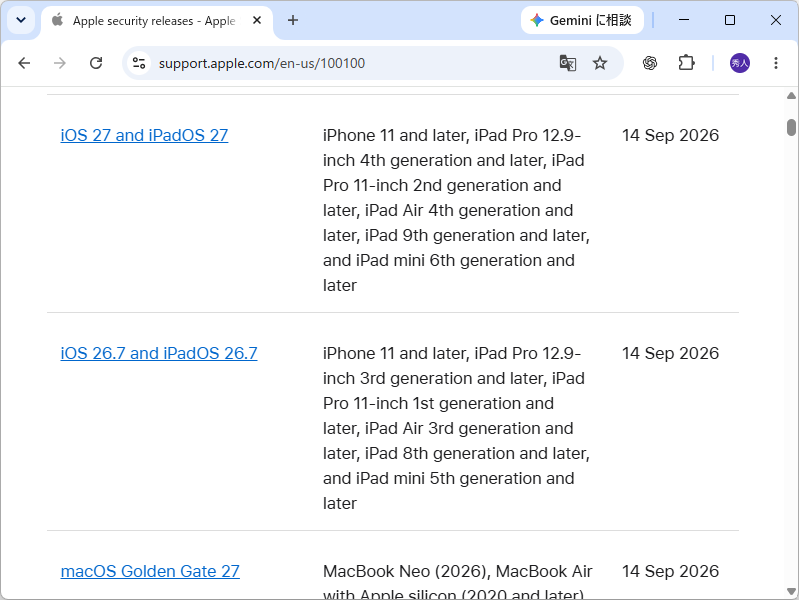Open the tab search dropdown arrow
The image size is (799, 600).
point(21,20)
